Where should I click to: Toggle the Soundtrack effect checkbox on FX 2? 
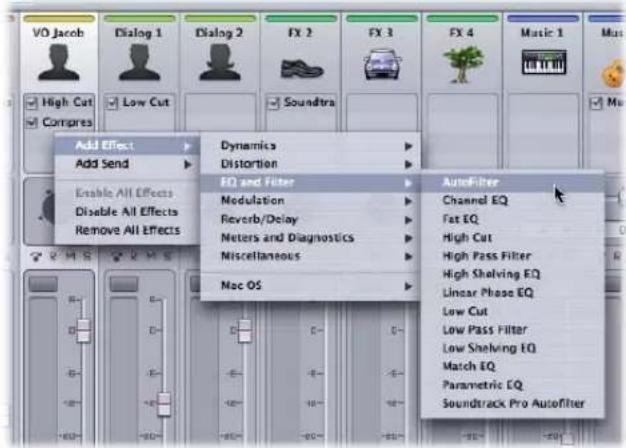click(273, 103)
